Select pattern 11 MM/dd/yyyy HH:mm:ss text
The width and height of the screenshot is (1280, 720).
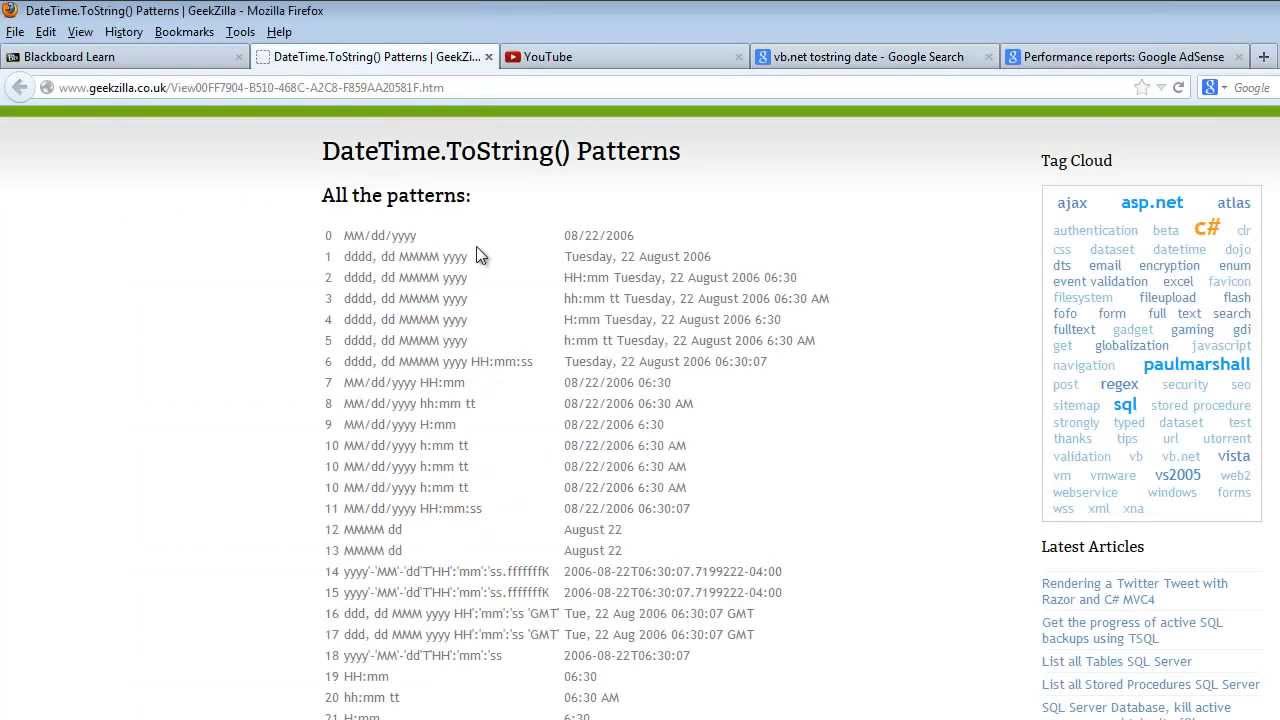413,509
